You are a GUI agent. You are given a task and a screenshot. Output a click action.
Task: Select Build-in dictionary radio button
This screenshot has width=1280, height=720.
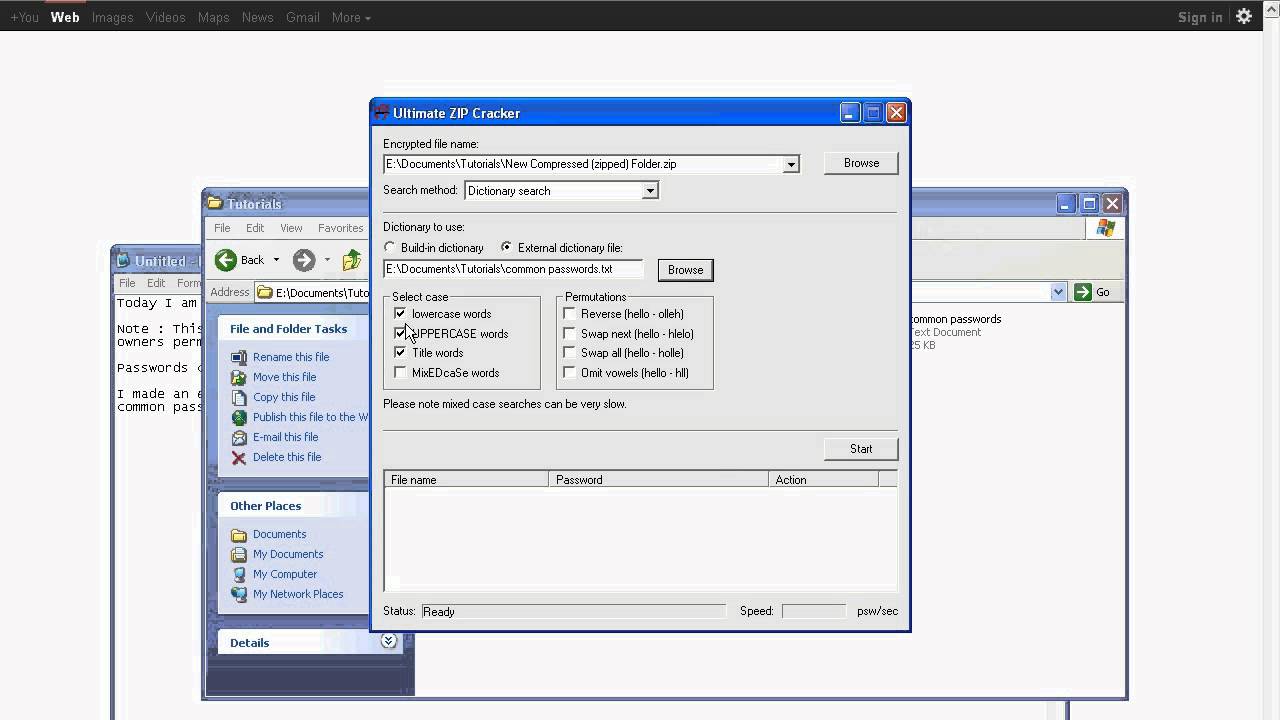(390, 247)
